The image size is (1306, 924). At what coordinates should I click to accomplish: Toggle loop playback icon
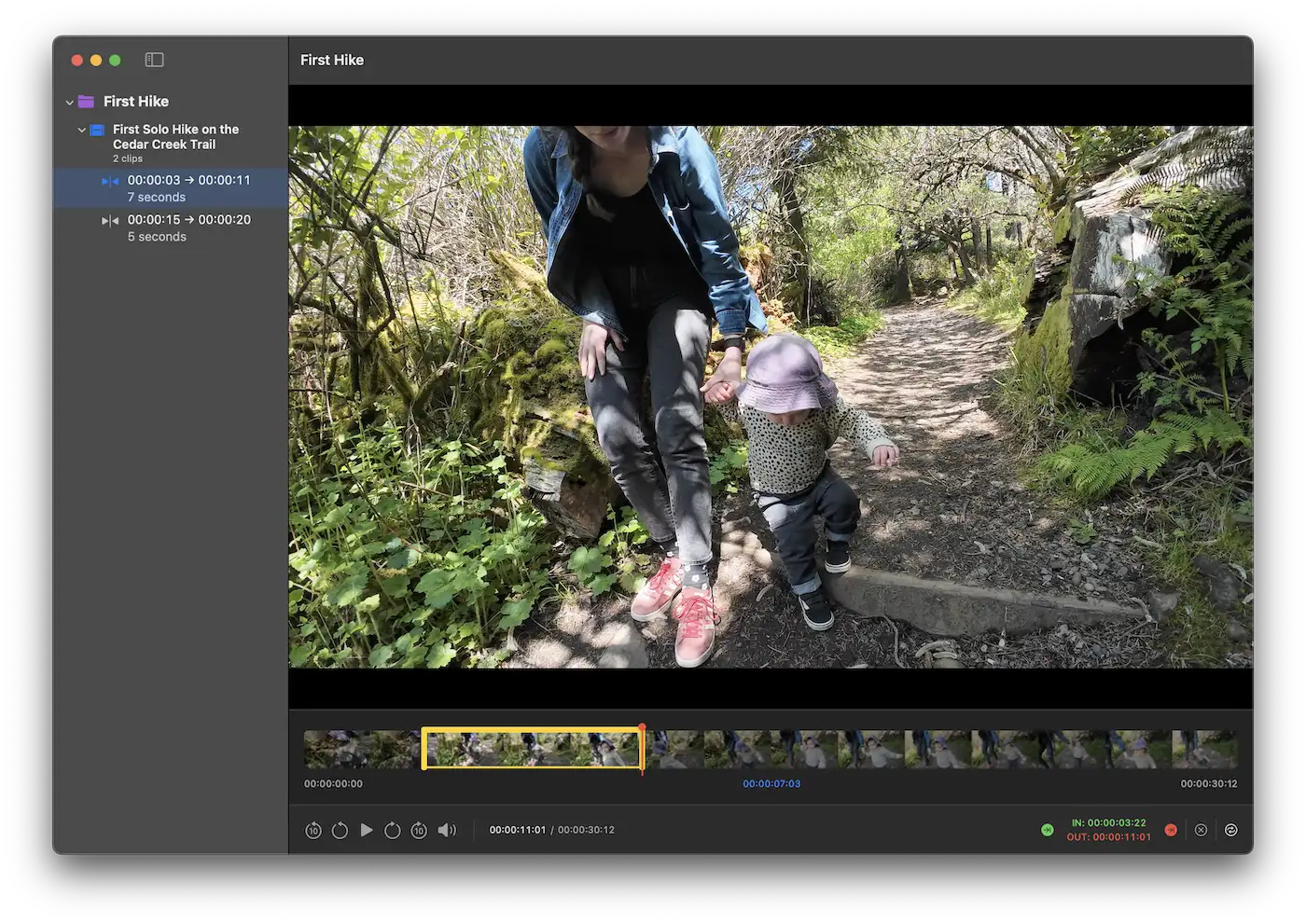tap(1231, 830)
